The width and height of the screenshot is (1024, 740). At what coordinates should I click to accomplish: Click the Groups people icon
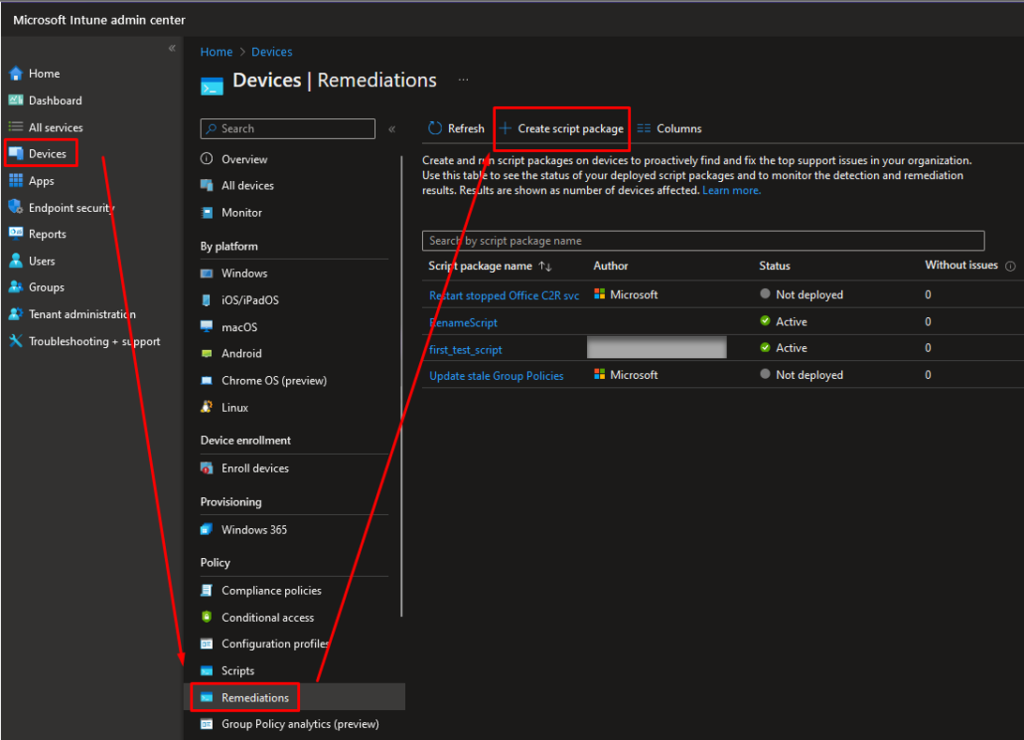[x=16, y=287]
